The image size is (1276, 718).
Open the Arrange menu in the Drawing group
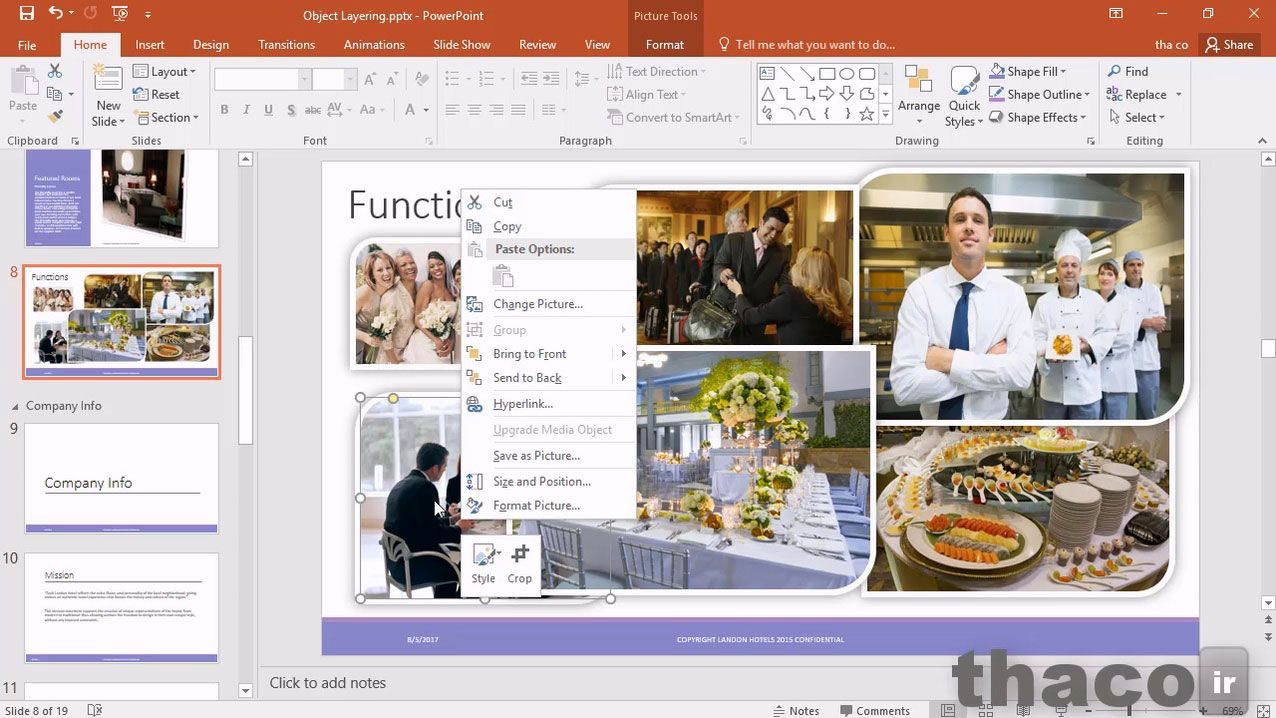coord(919,96)
